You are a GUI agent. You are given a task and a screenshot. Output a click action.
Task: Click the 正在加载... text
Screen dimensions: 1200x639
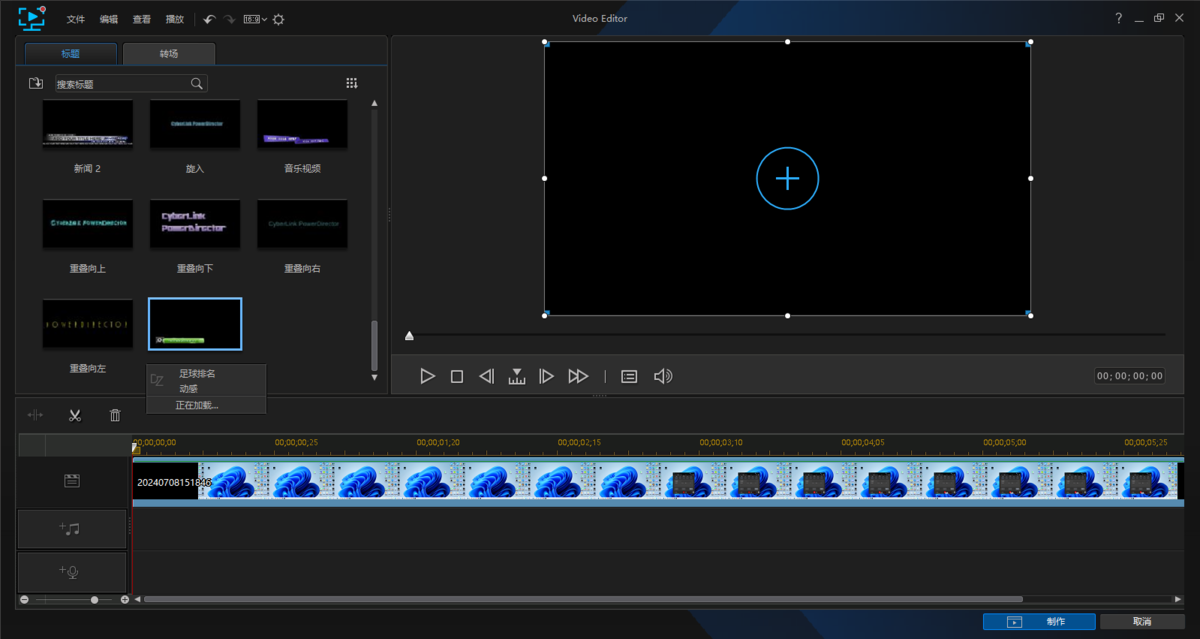point(197,405)
